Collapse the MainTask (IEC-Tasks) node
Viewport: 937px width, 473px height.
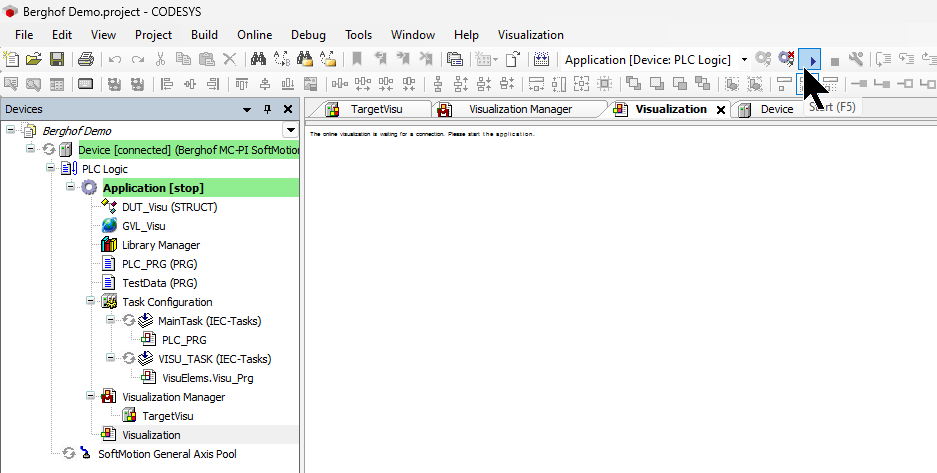pyautogui.click(x=111, y=320)
